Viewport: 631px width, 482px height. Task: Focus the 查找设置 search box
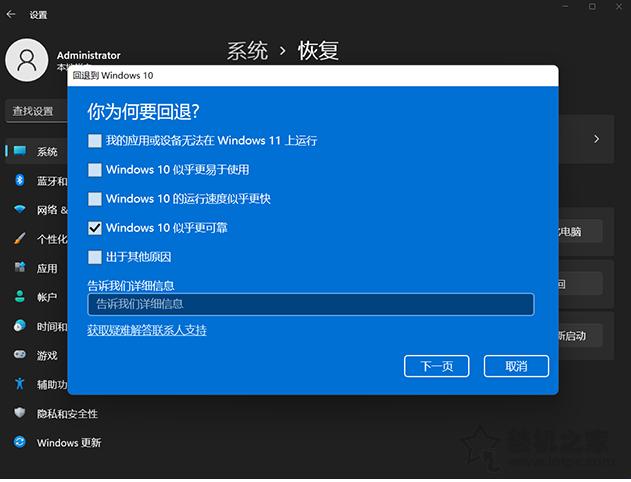pyautogui.click(x=36, y=111)
